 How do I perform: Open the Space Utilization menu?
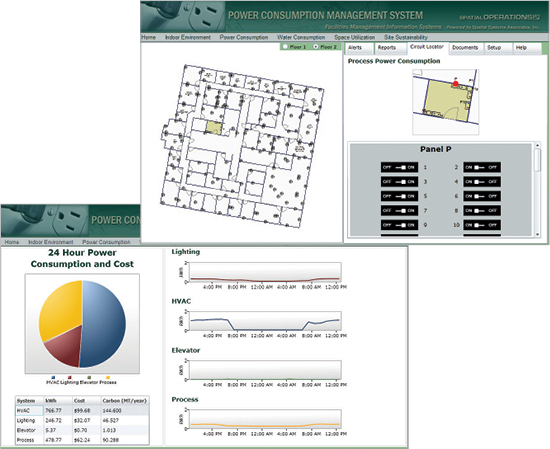coord(354,37)
